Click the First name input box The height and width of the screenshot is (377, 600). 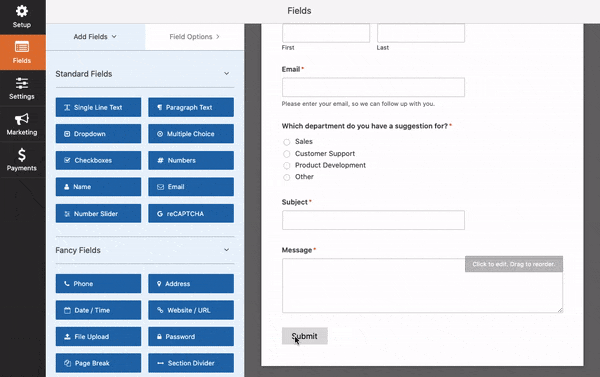[326, 33]
